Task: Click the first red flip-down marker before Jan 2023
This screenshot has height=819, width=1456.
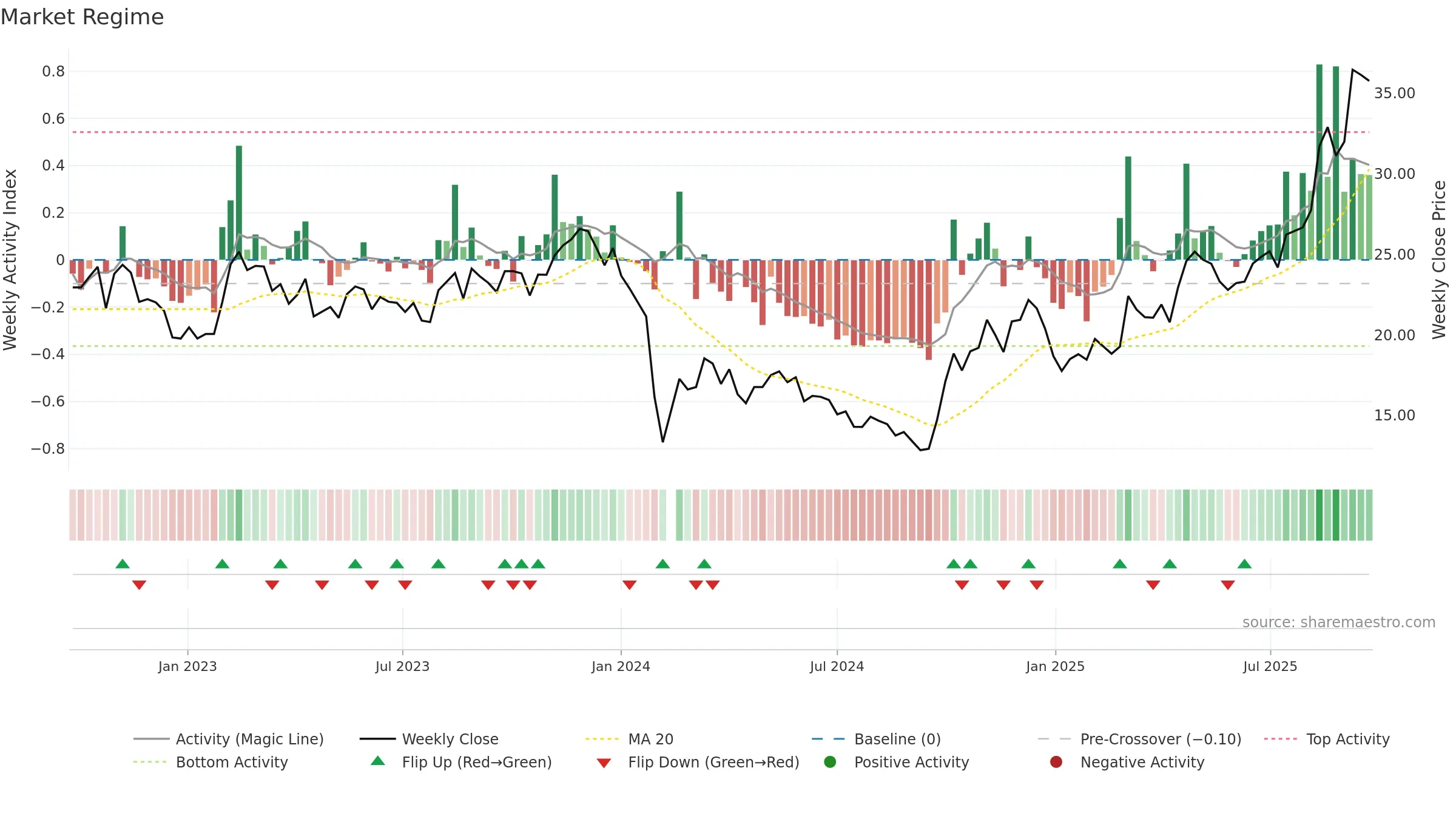Action: [x=139, y=585]
